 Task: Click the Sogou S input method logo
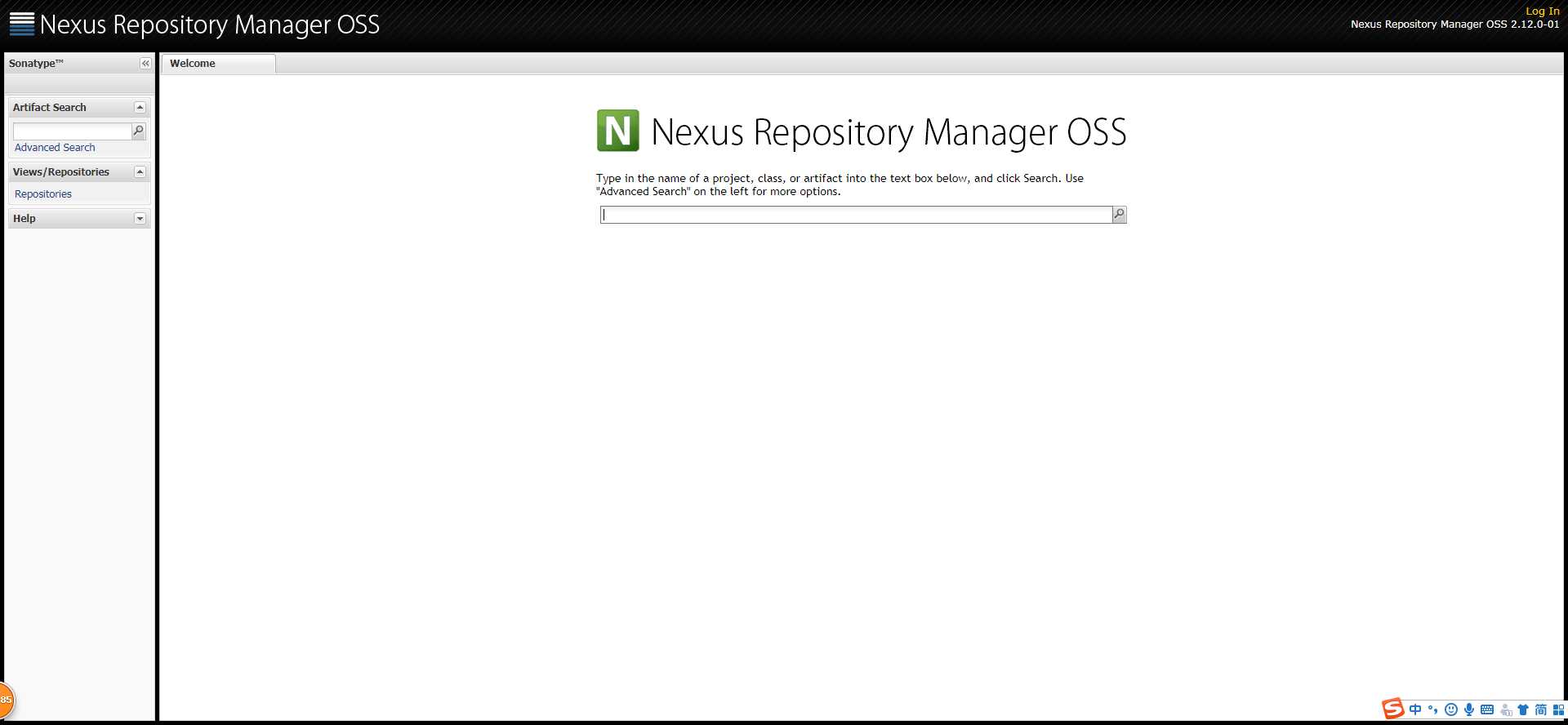pyautogui.click(x=1392, y=709)
